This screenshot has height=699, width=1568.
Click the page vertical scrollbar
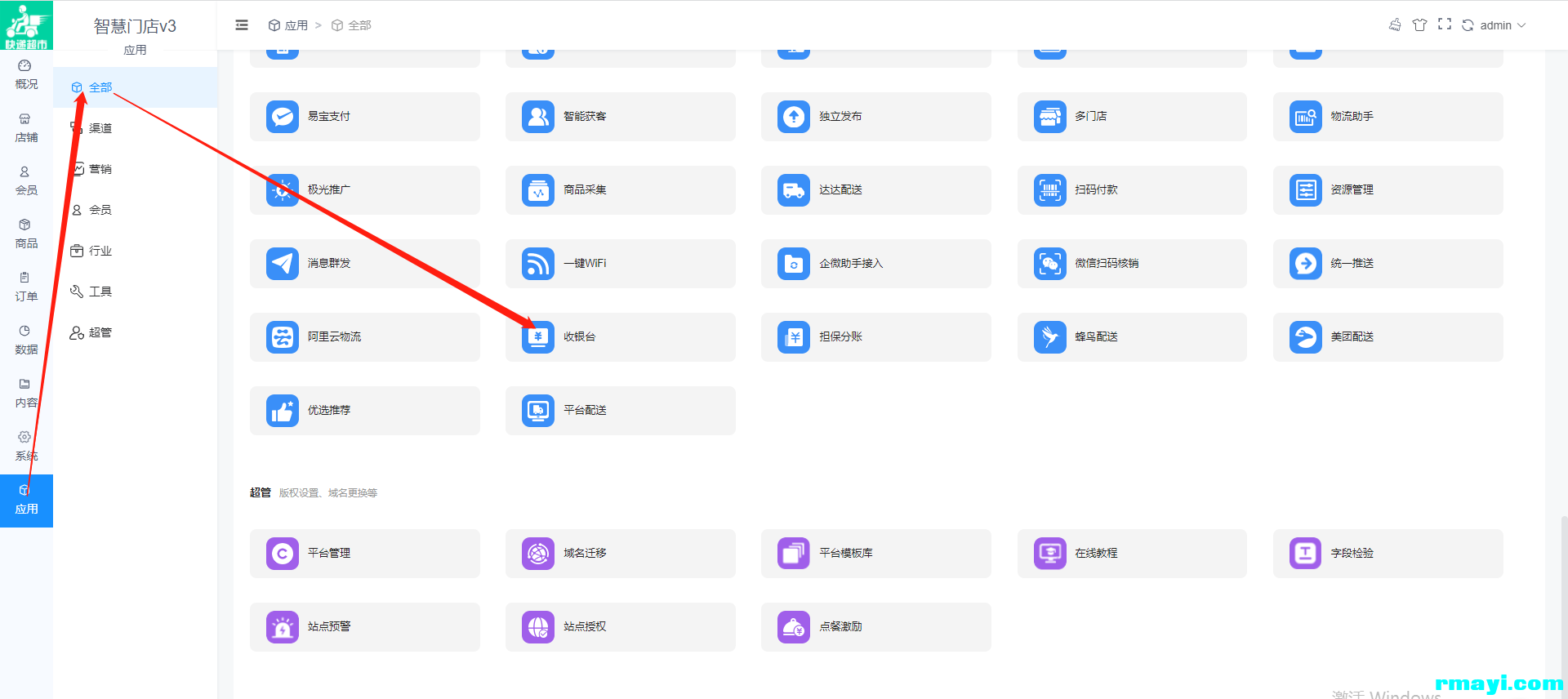click(1563, 608)
